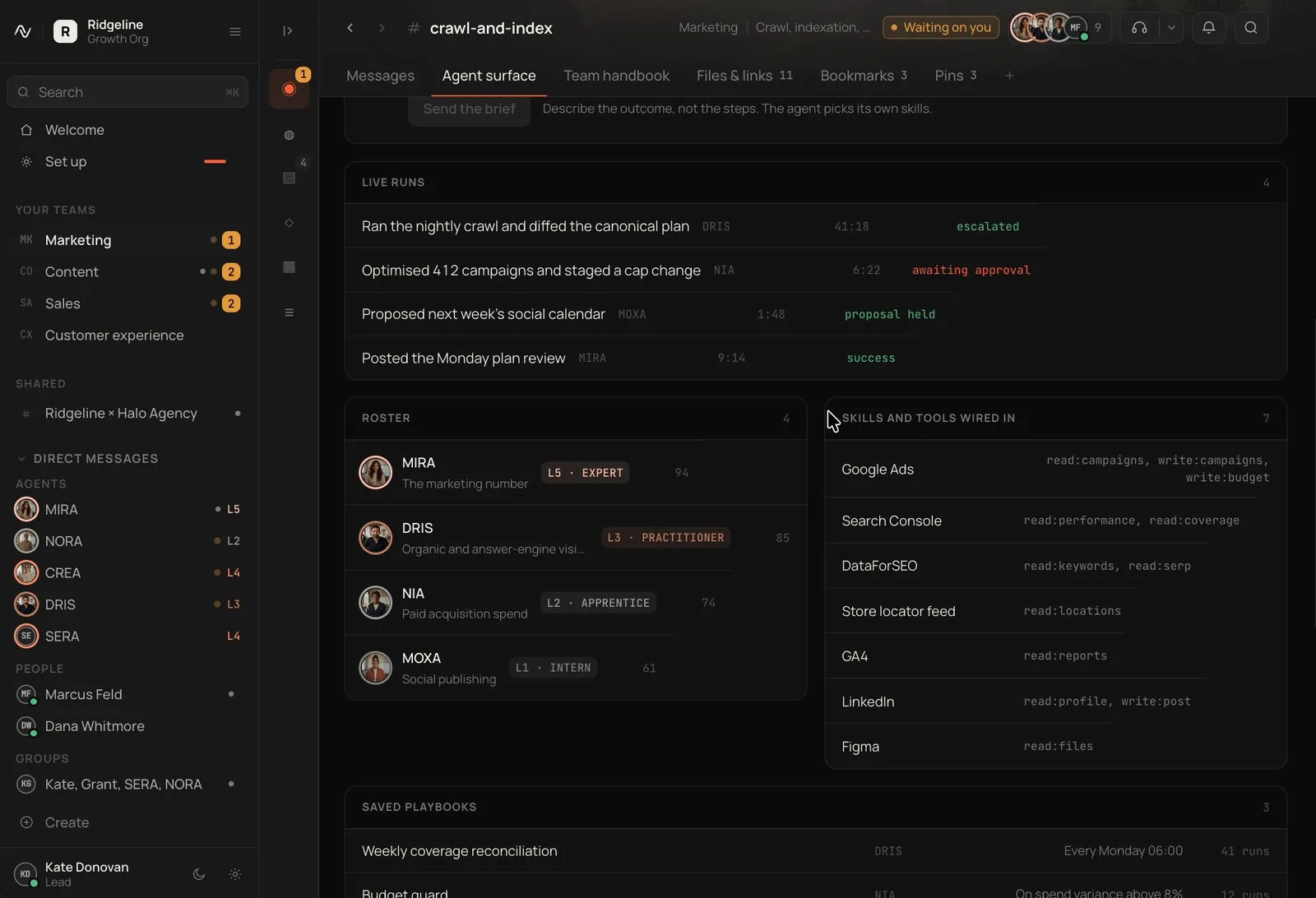Open the Team handbook tab
The height and width of the screenshot is (898, 1316).
click(x=616, y=76)
